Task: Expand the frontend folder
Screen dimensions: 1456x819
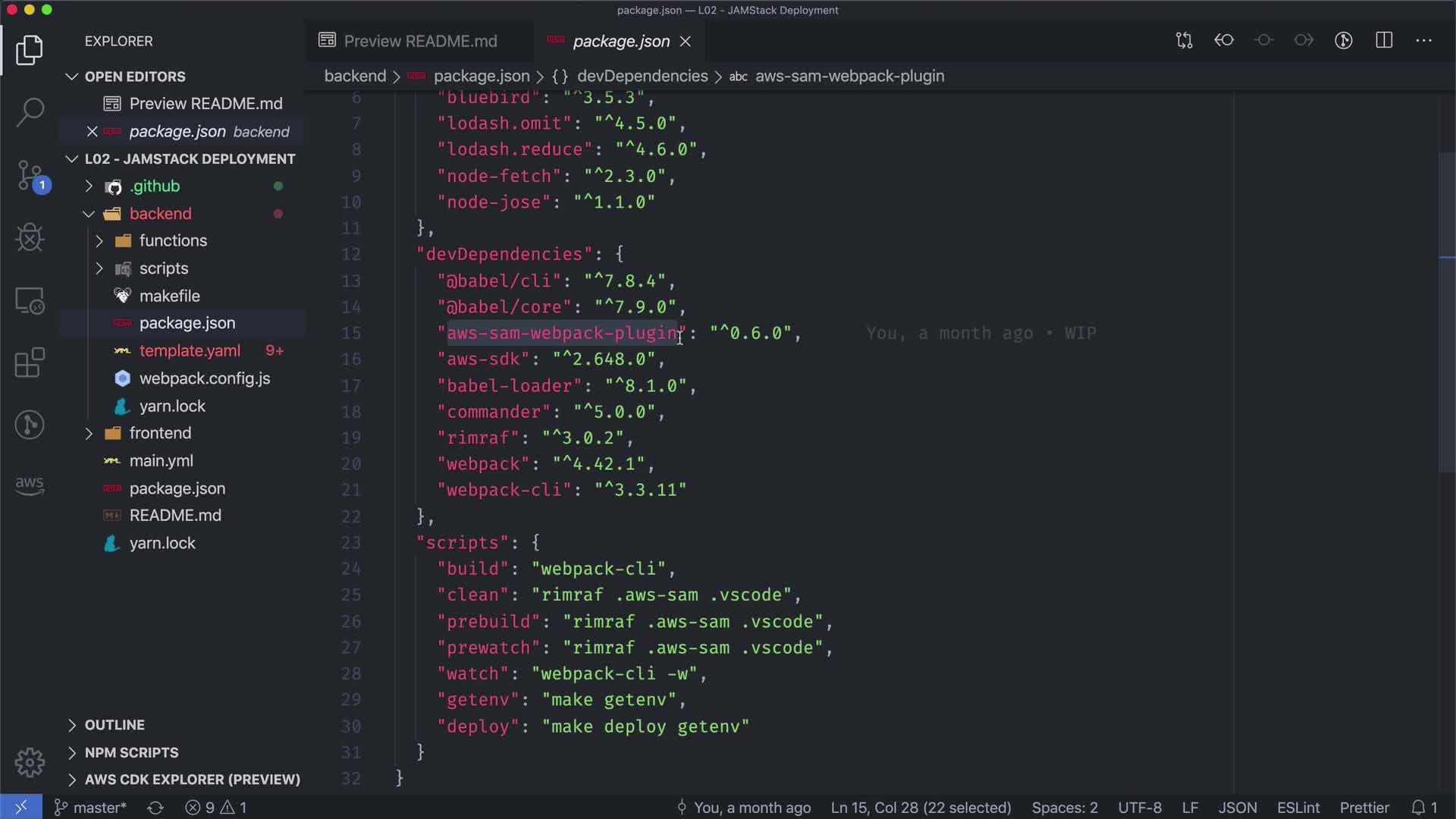Action: [x=160, y=433]
